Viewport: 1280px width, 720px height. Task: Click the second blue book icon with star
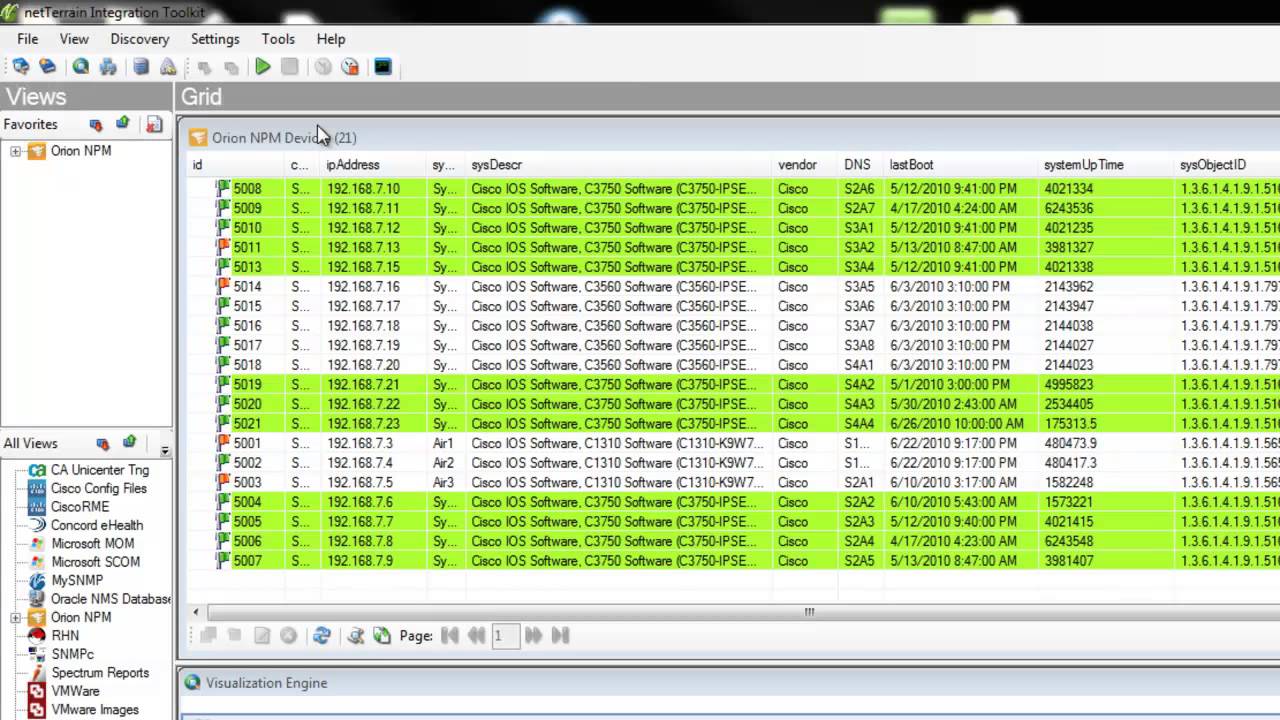click(x=47, y=67)
